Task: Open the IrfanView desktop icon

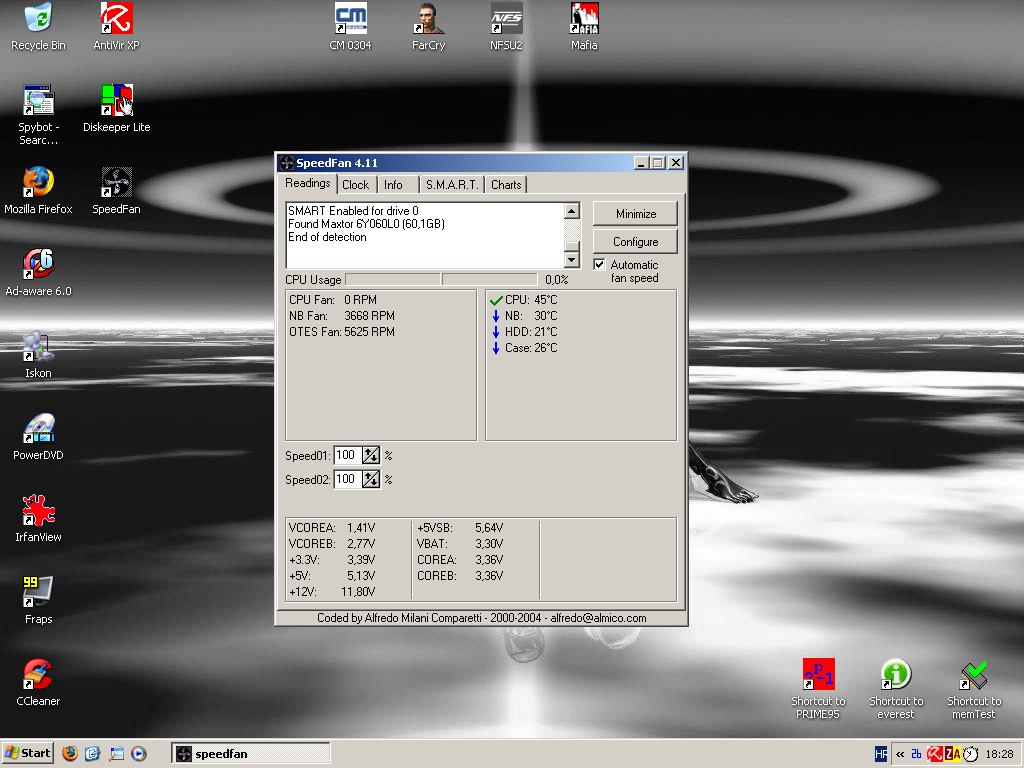Action: (38, 511)
